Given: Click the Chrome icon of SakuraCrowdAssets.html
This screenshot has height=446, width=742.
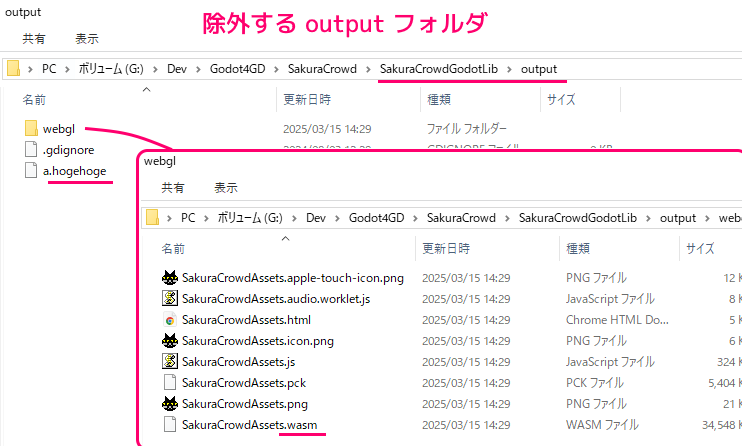Looking at the screenshot, I should point(170,320).
